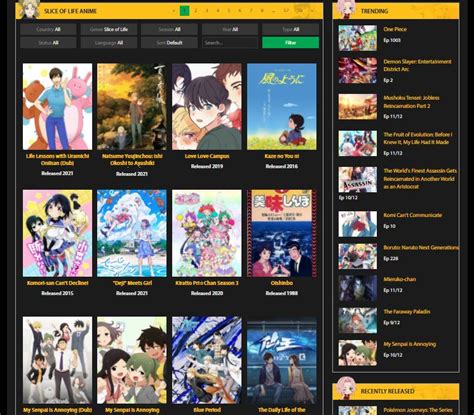Open the Season All dropdown

click(169, 29)
